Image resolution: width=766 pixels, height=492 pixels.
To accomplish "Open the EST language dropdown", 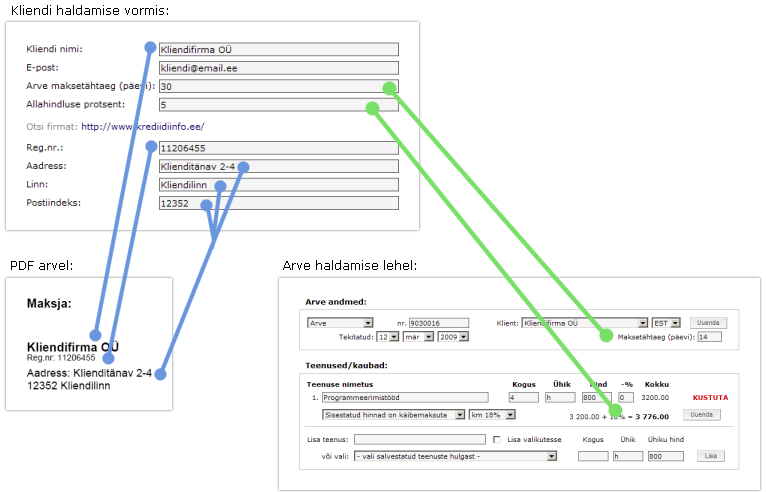I will click(x=666, y=323).
